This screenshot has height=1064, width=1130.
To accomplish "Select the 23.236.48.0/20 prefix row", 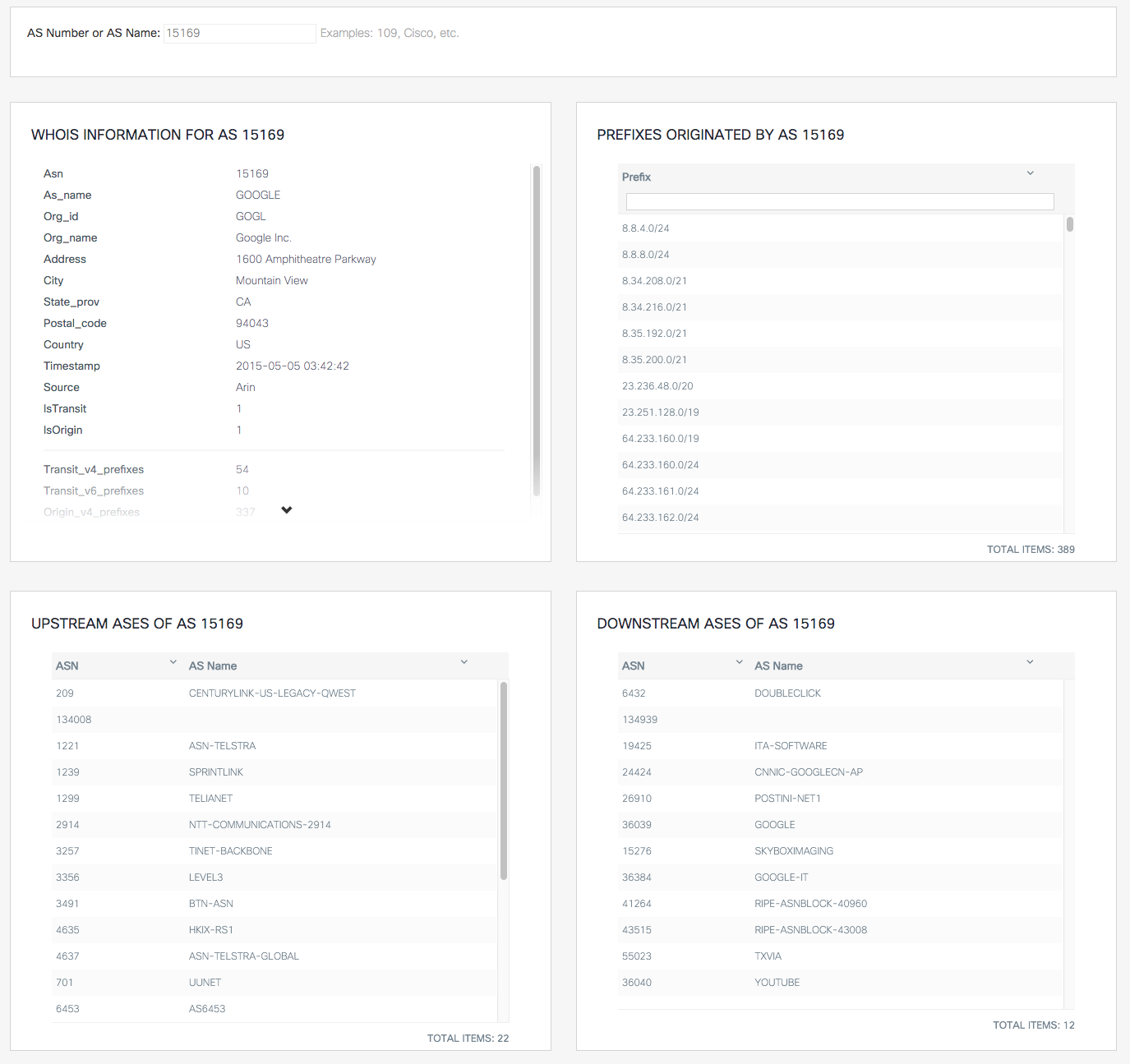I will (840, 386).
